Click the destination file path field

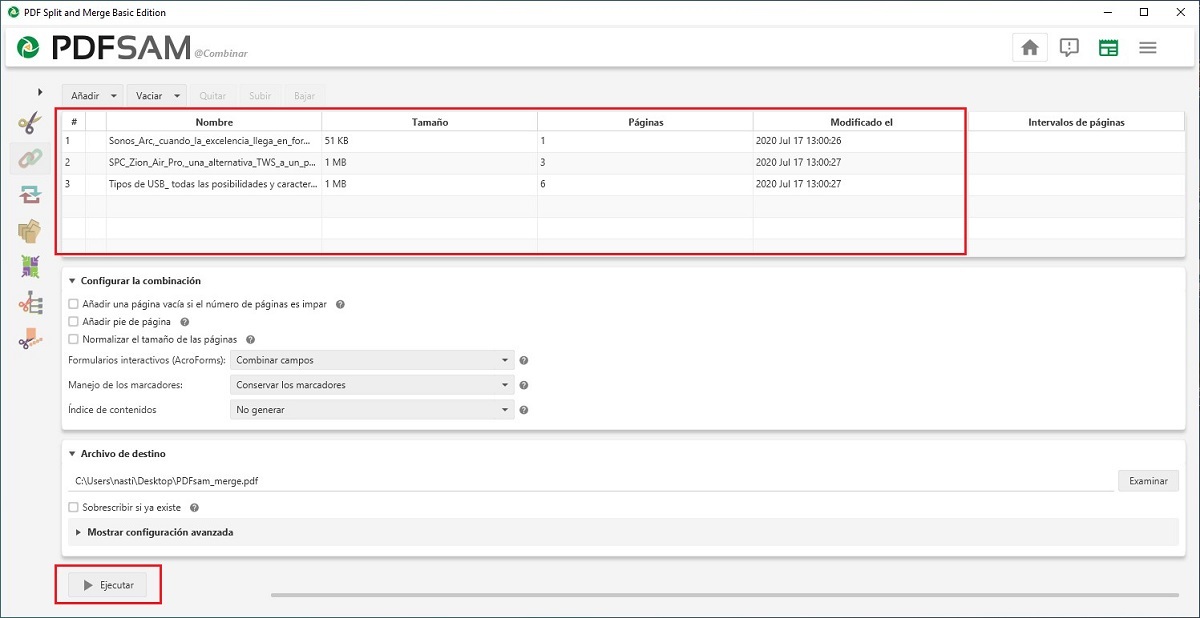coord(591,481)
